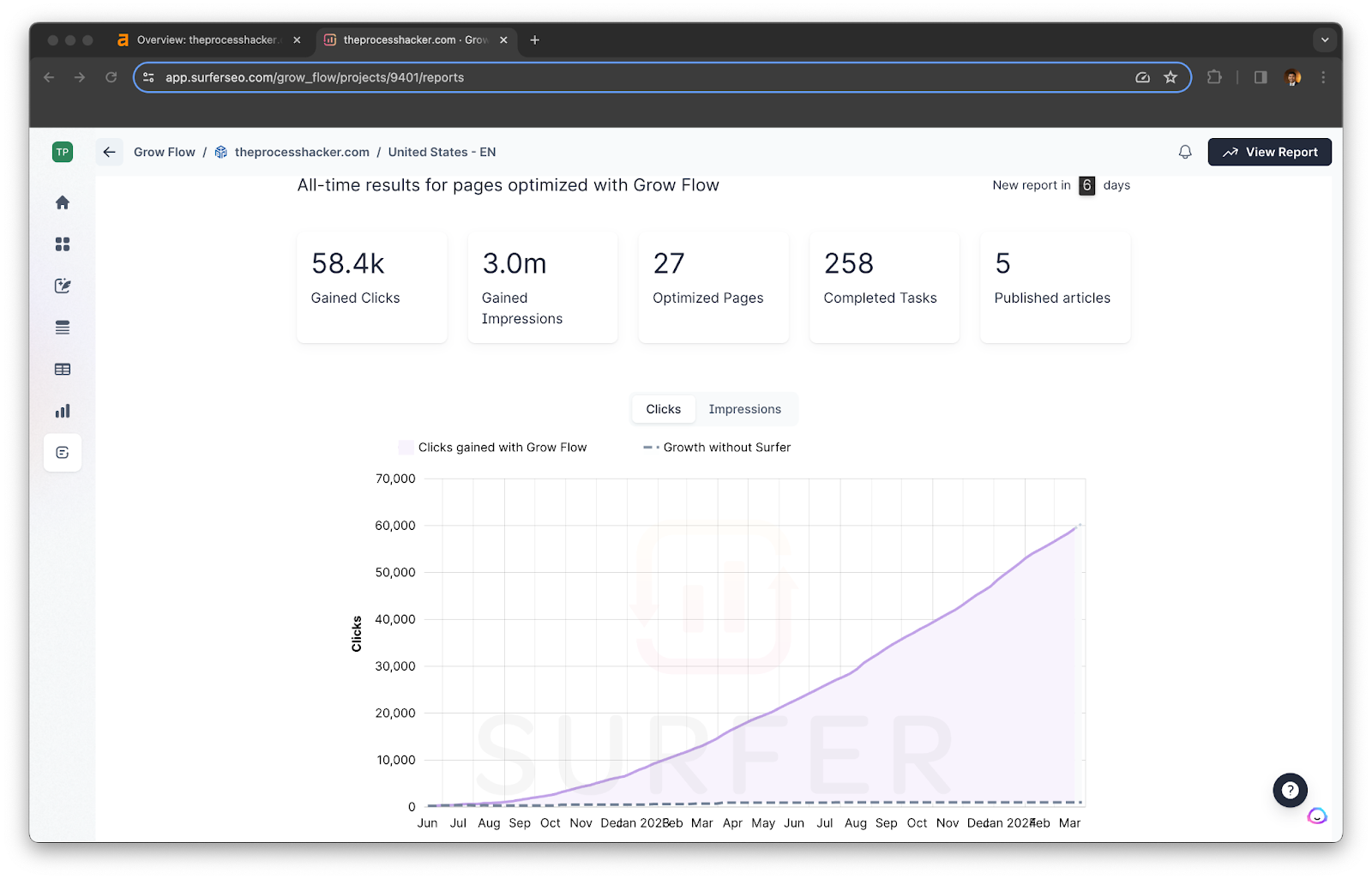Expand the tab search dropdown arrow
The height and width of the screenshot is (879, 1372).
pyautogui.click(x=1325, y=39)
